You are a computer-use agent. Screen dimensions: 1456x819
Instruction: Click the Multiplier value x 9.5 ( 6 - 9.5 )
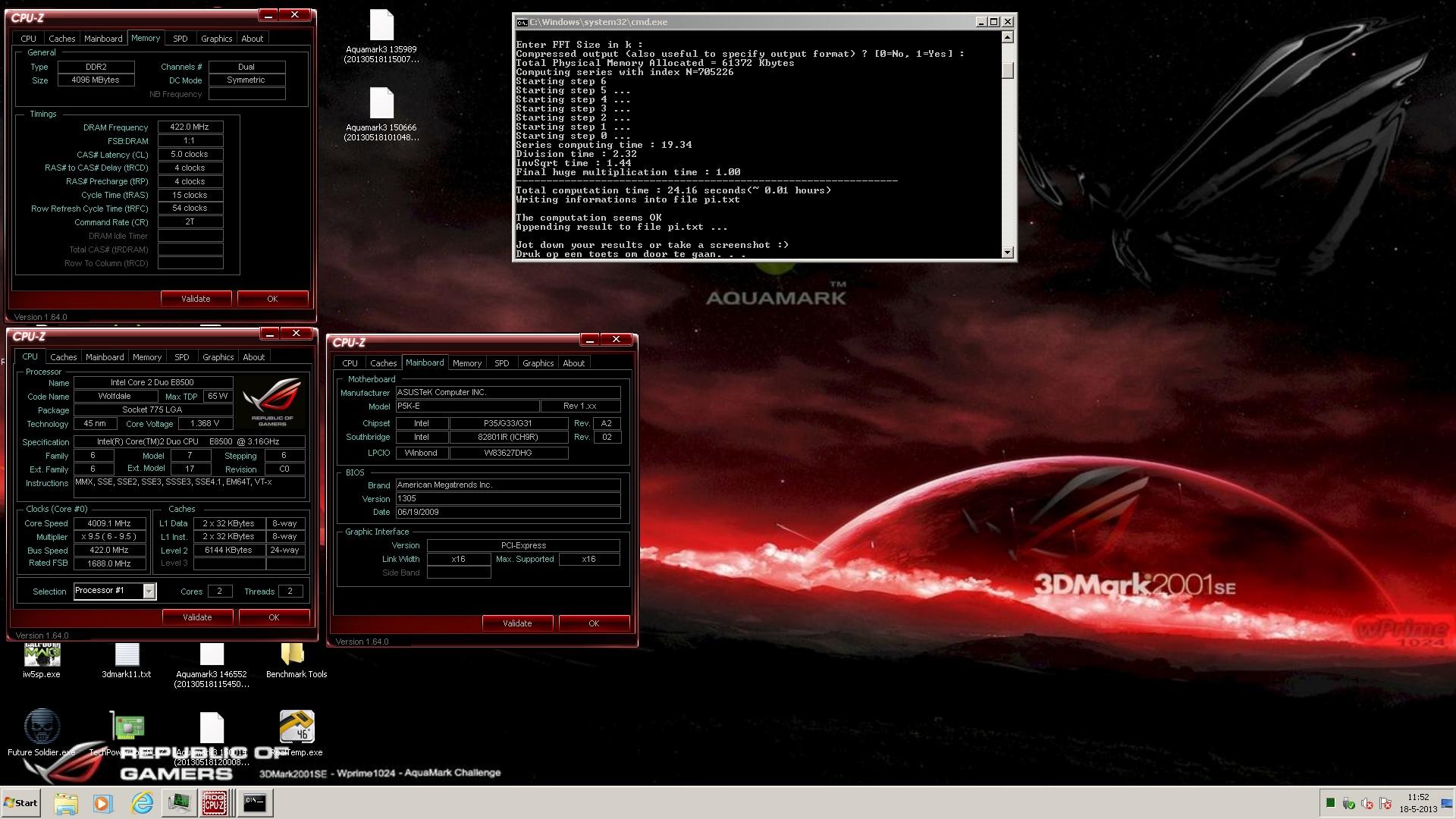(x=109, y=537)
